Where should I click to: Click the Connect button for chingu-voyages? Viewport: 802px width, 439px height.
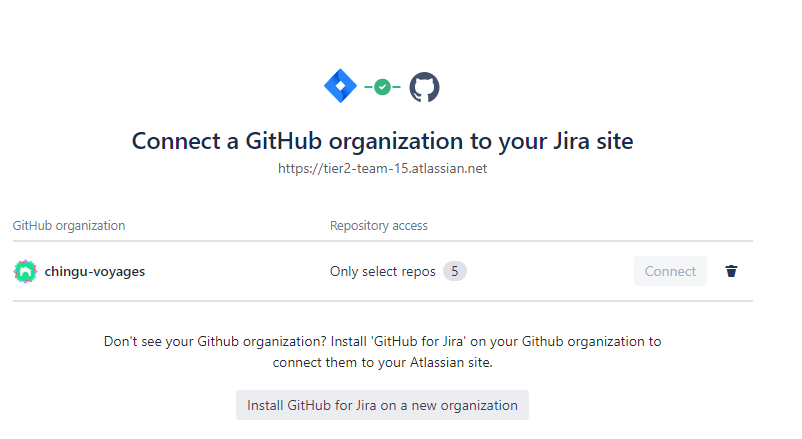(670, 271)
